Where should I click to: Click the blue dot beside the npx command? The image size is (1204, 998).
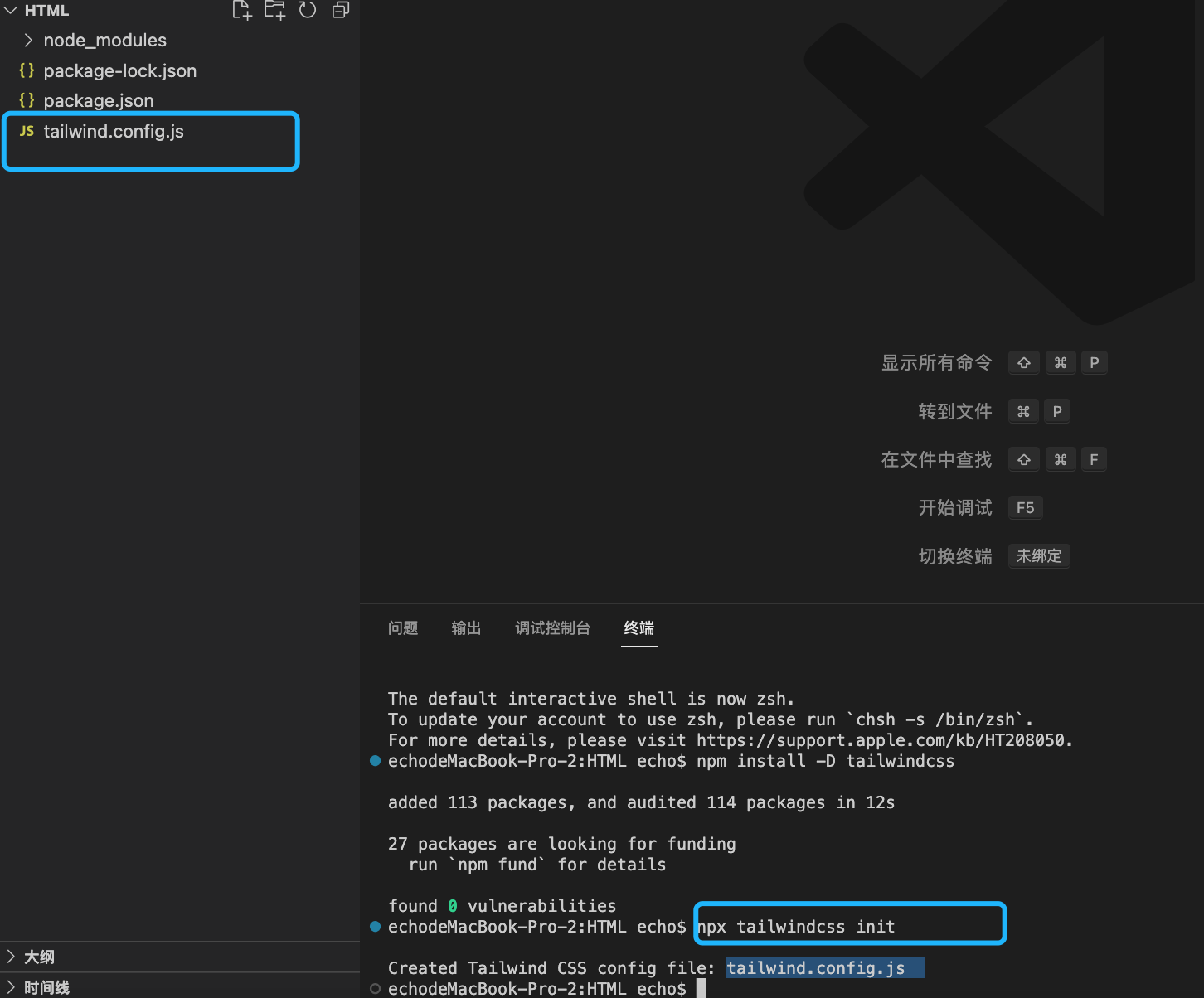[375, 927]
